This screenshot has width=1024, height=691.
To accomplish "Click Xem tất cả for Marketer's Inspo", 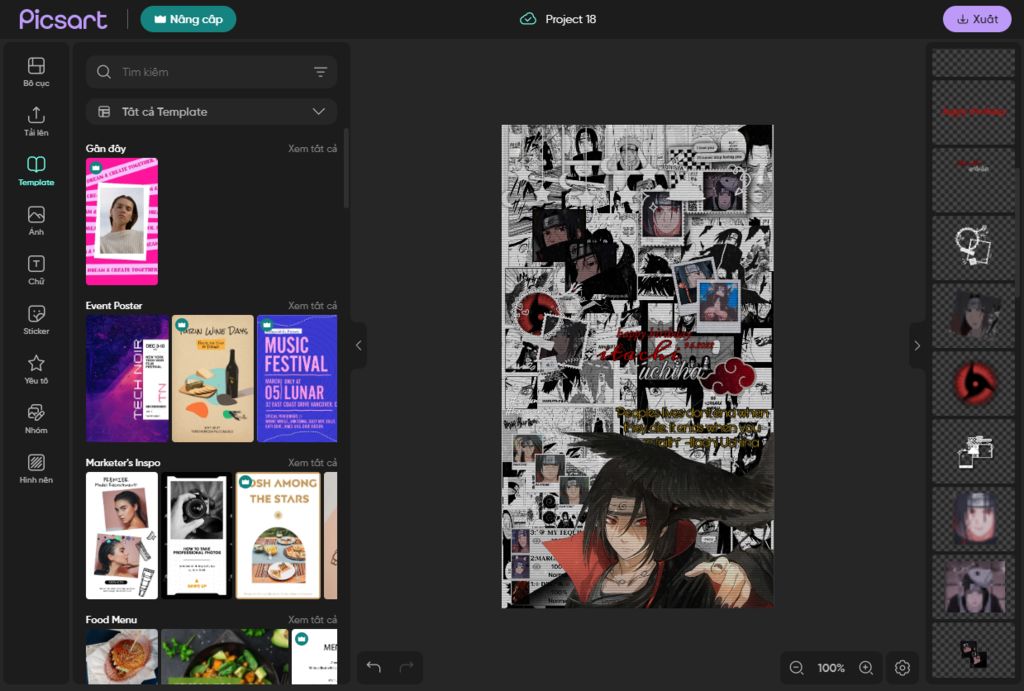I will pos(312,462).
